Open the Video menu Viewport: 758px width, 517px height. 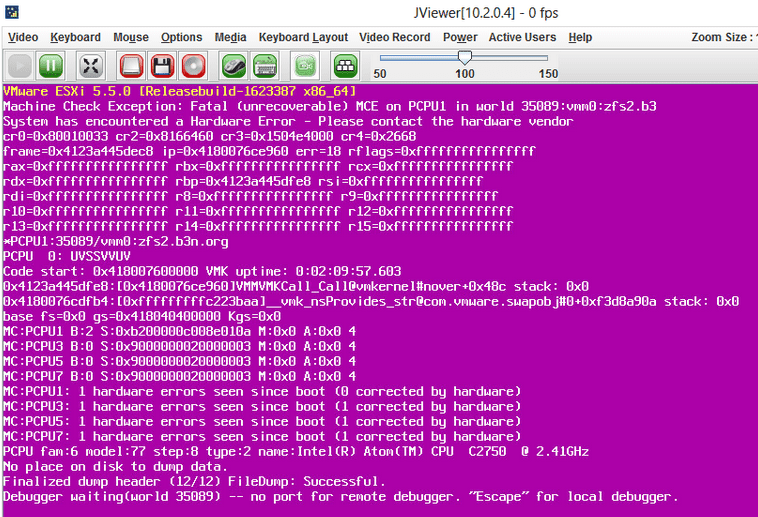tap(23, 37)
